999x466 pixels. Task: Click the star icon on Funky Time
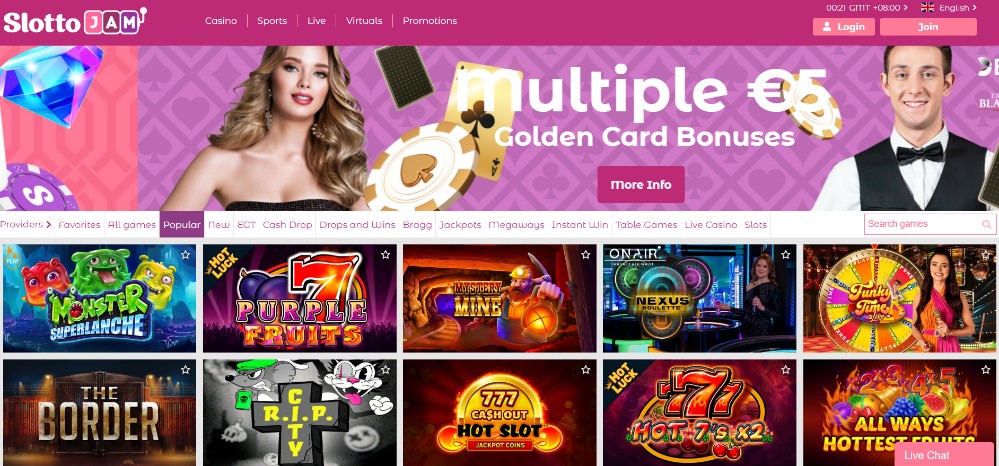(986, 254)
